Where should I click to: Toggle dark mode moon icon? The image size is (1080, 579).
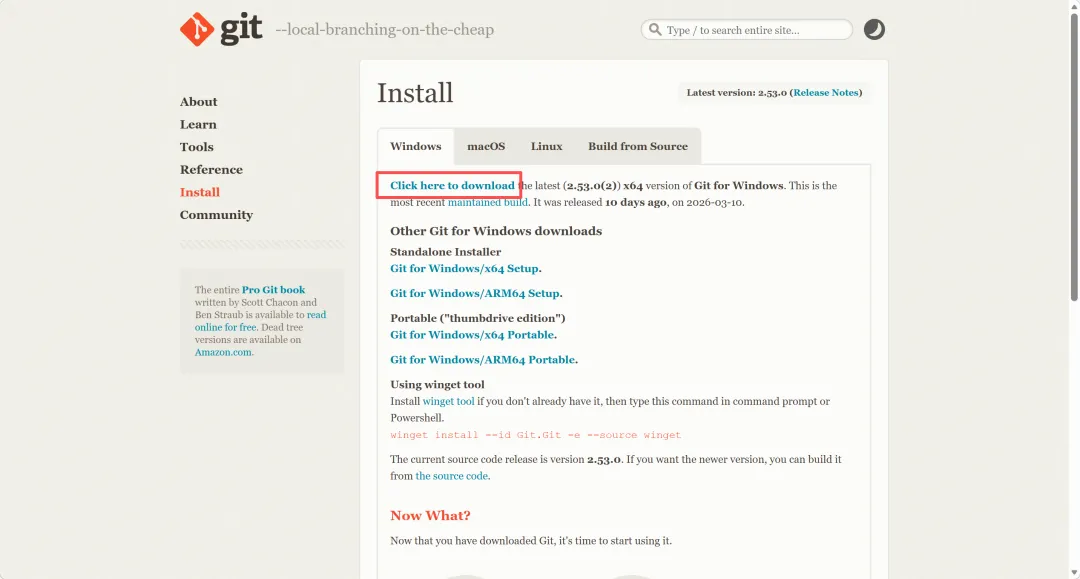point(874,30)
